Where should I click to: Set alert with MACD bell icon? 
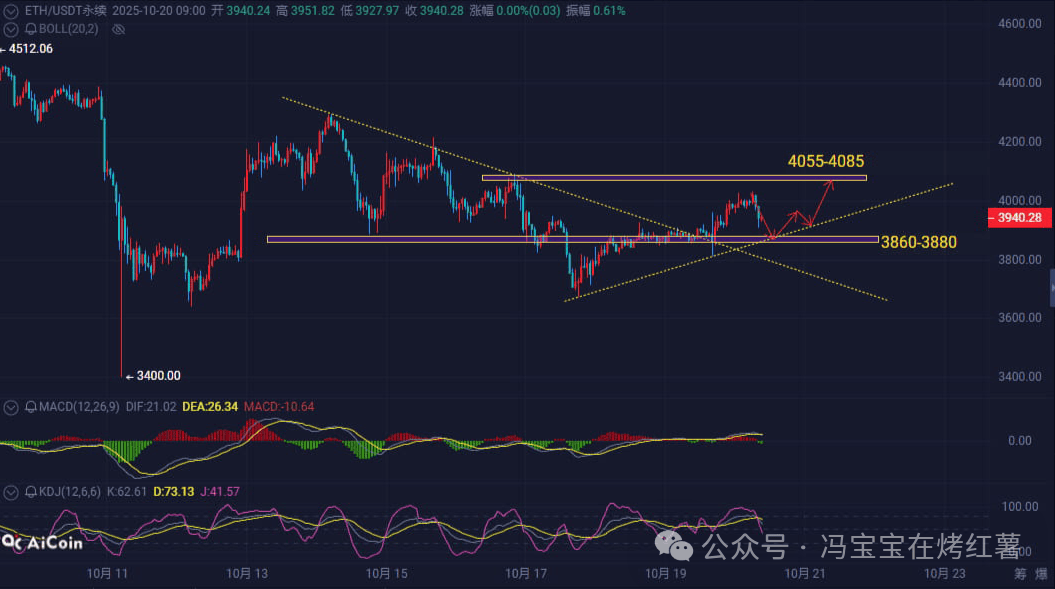click(x=31, y=407)
